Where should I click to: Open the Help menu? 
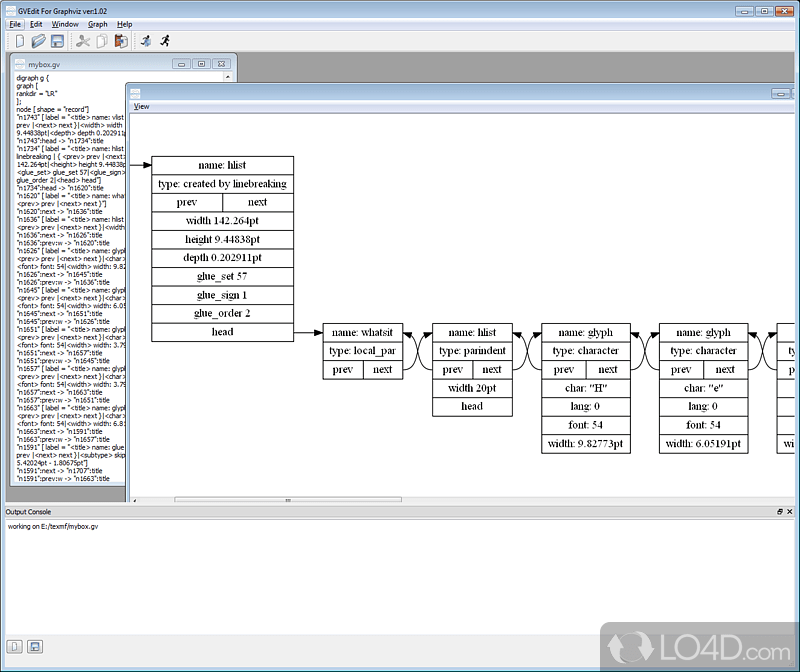pyautogui.click(x=124, y=24)
